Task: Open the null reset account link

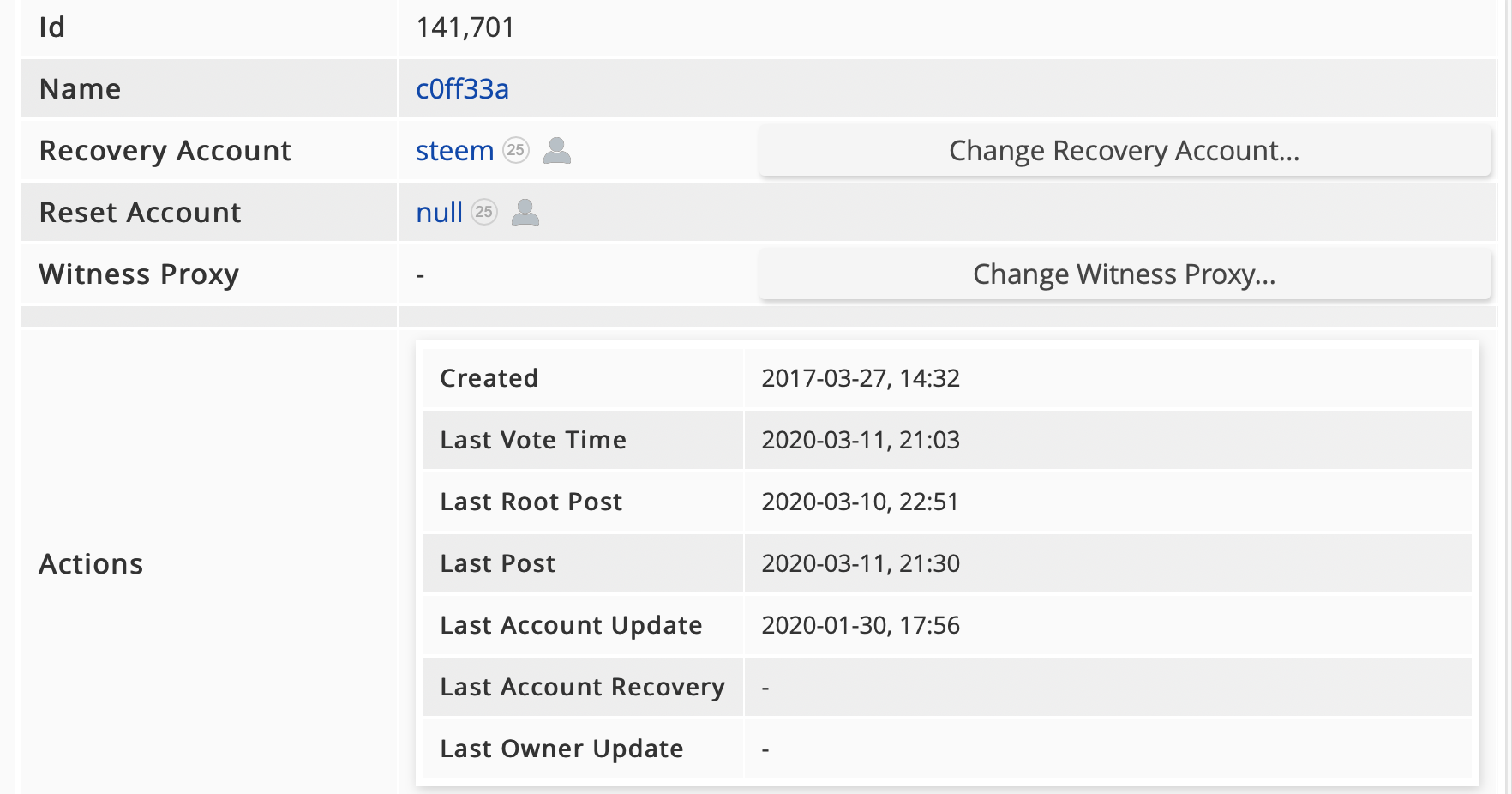Action: tap(439, 213)
